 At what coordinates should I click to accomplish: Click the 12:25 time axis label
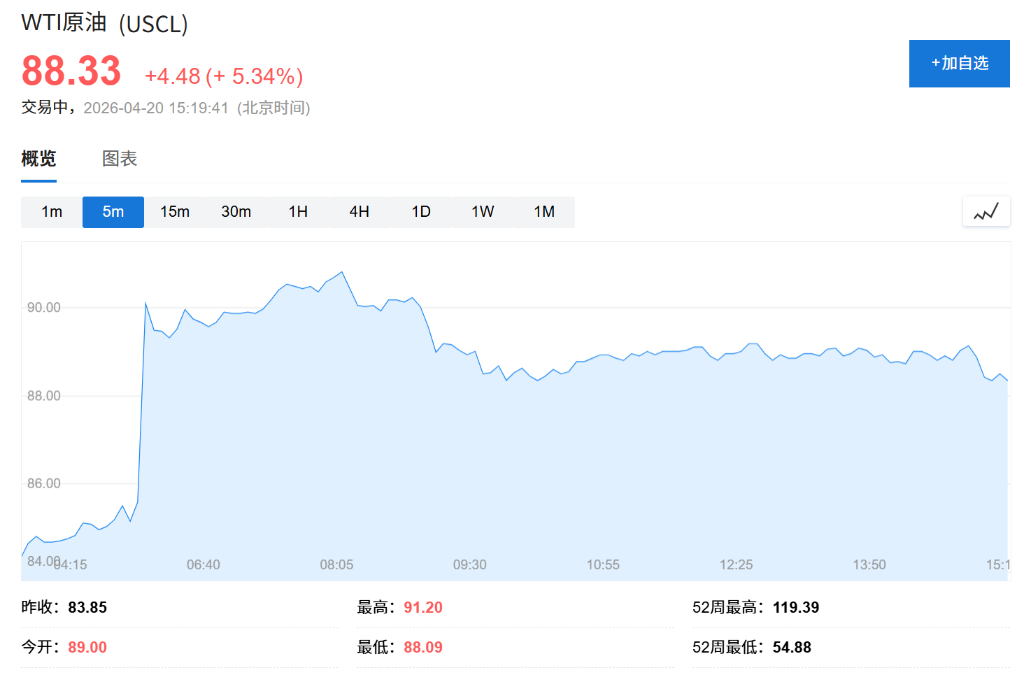pos(736,565)
